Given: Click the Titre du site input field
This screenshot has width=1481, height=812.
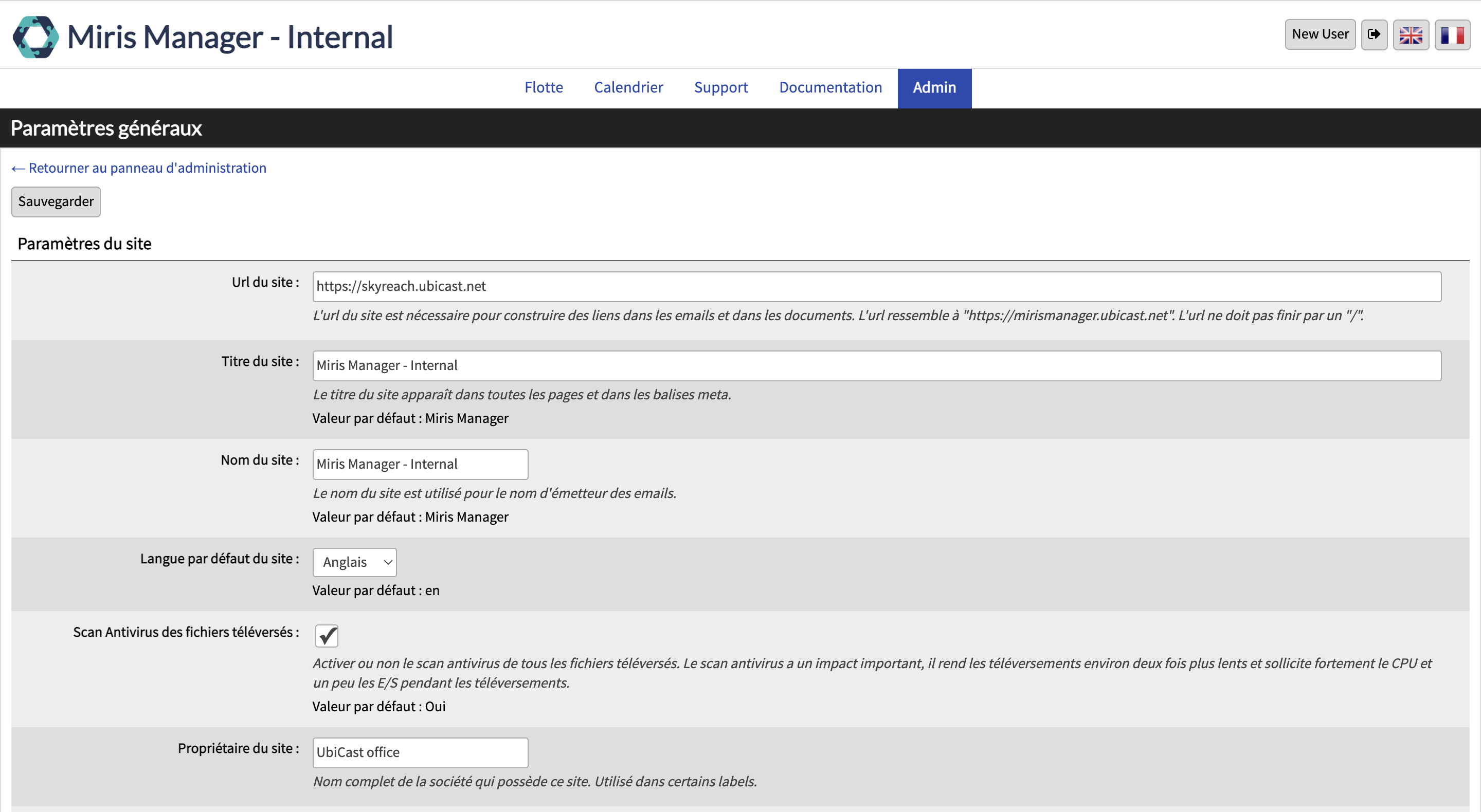Looking at the screenshot, I should pyautogui.click(x=877, y=366).
